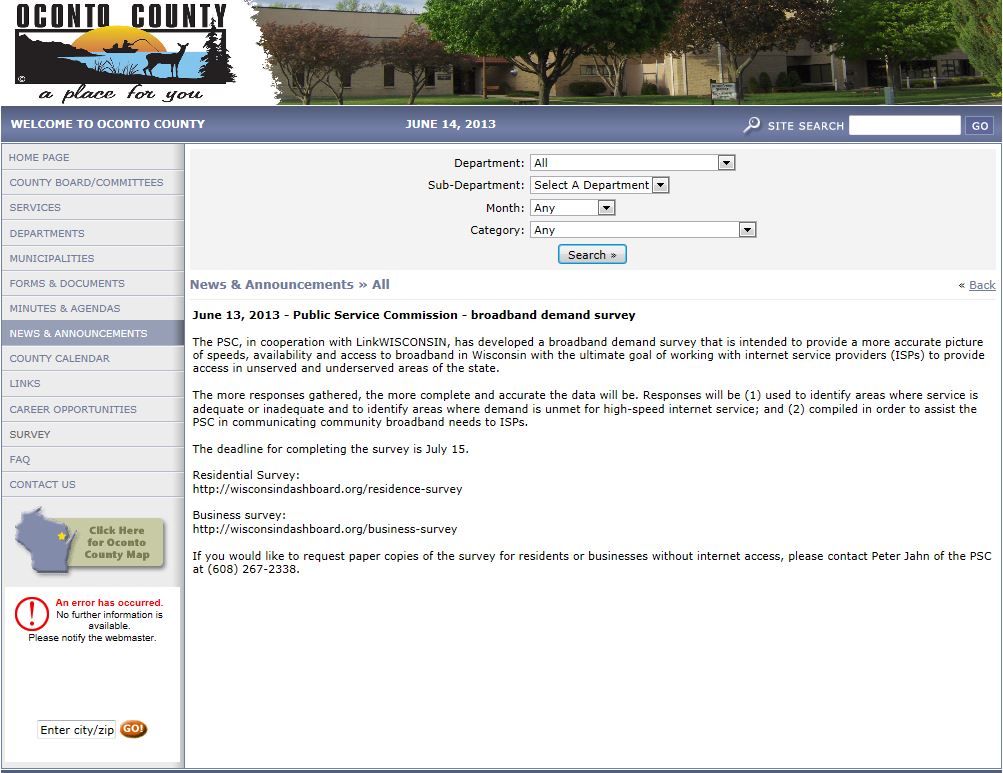
Task: Open Links menu item
Action: pos(93,383)
